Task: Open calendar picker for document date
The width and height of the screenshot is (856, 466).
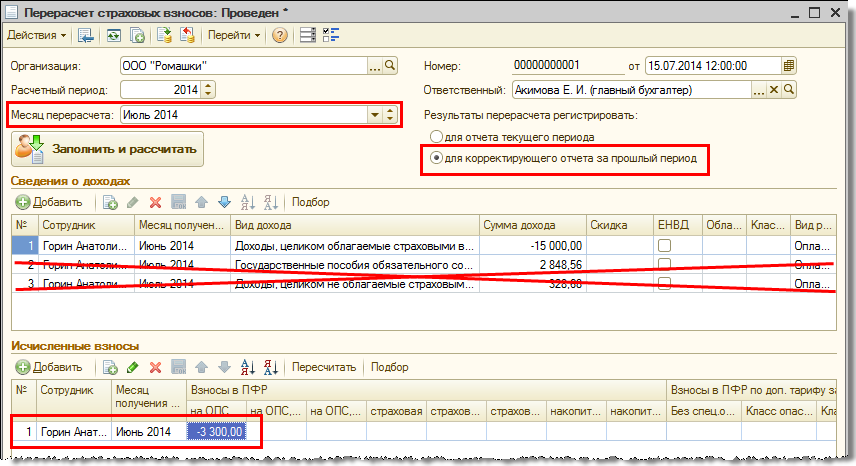Action: (788, 66)
